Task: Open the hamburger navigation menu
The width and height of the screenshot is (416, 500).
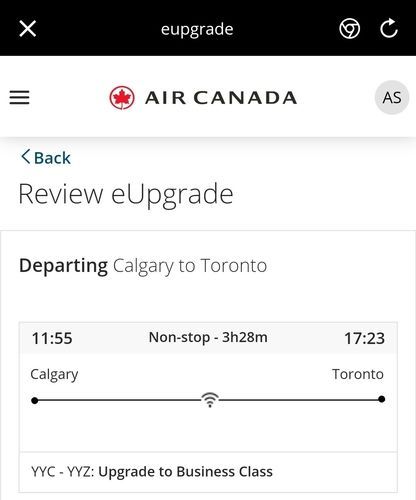Action: [19, 98]
